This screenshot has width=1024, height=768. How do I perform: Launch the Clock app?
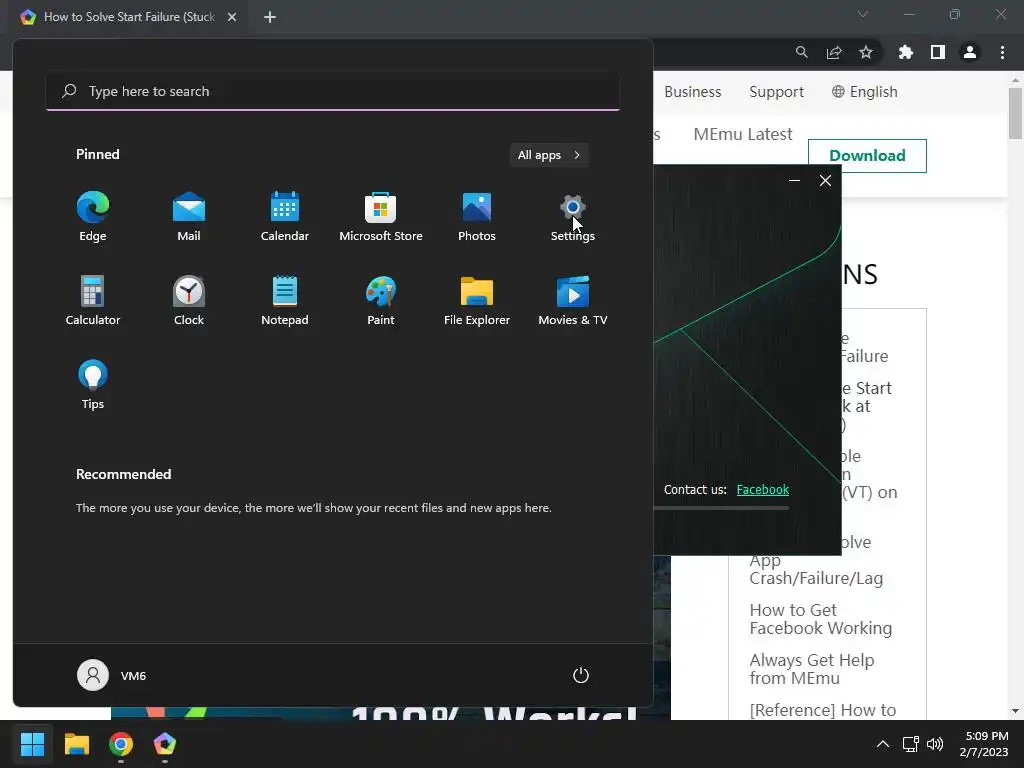pyautogui.click(x=189, y=300)
